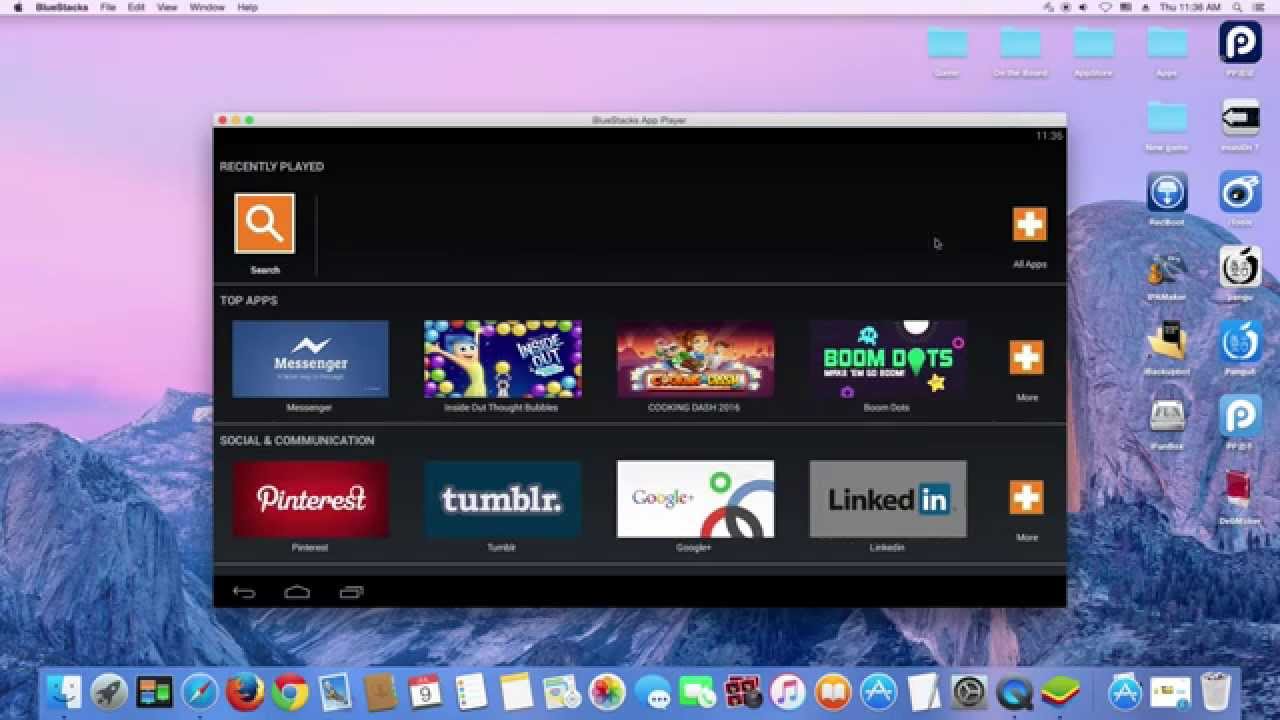The height and width of the screenshot is (720, 1280).
Task: Launch iTunes from the dock
Action: [x=788, y=692]
